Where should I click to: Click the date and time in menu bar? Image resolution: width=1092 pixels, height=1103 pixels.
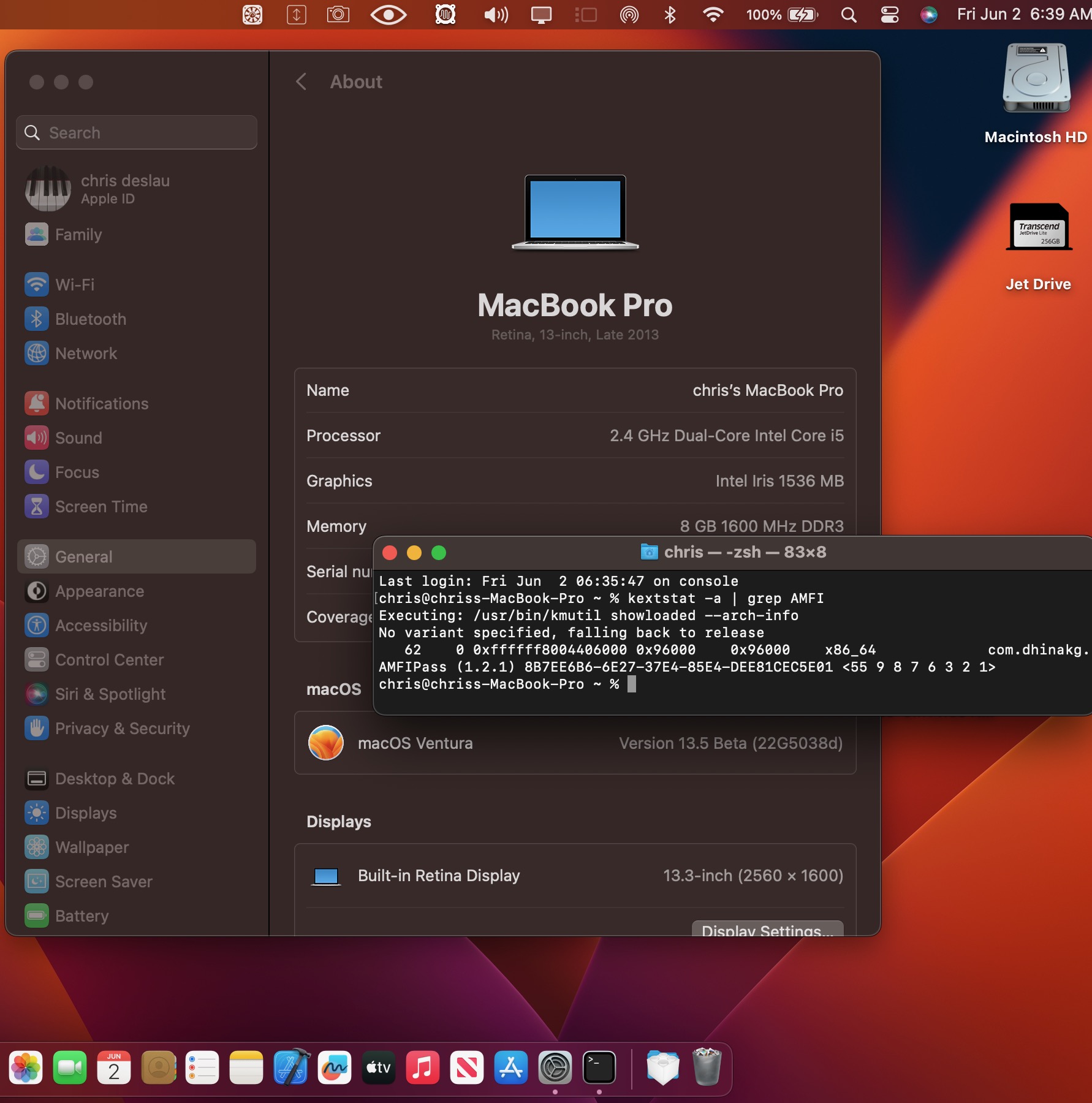click(1024, 14)
